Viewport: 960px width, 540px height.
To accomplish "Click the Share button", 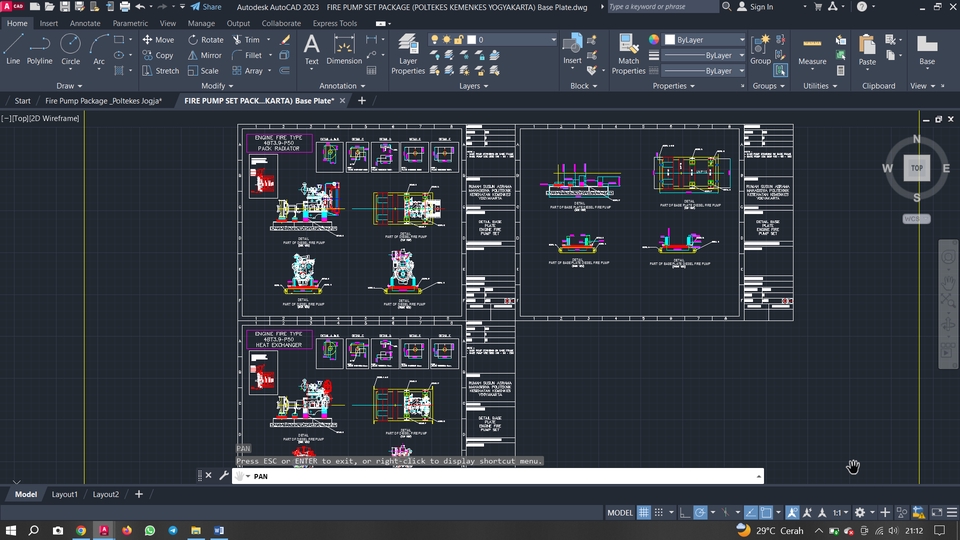I will coord(206,7).
